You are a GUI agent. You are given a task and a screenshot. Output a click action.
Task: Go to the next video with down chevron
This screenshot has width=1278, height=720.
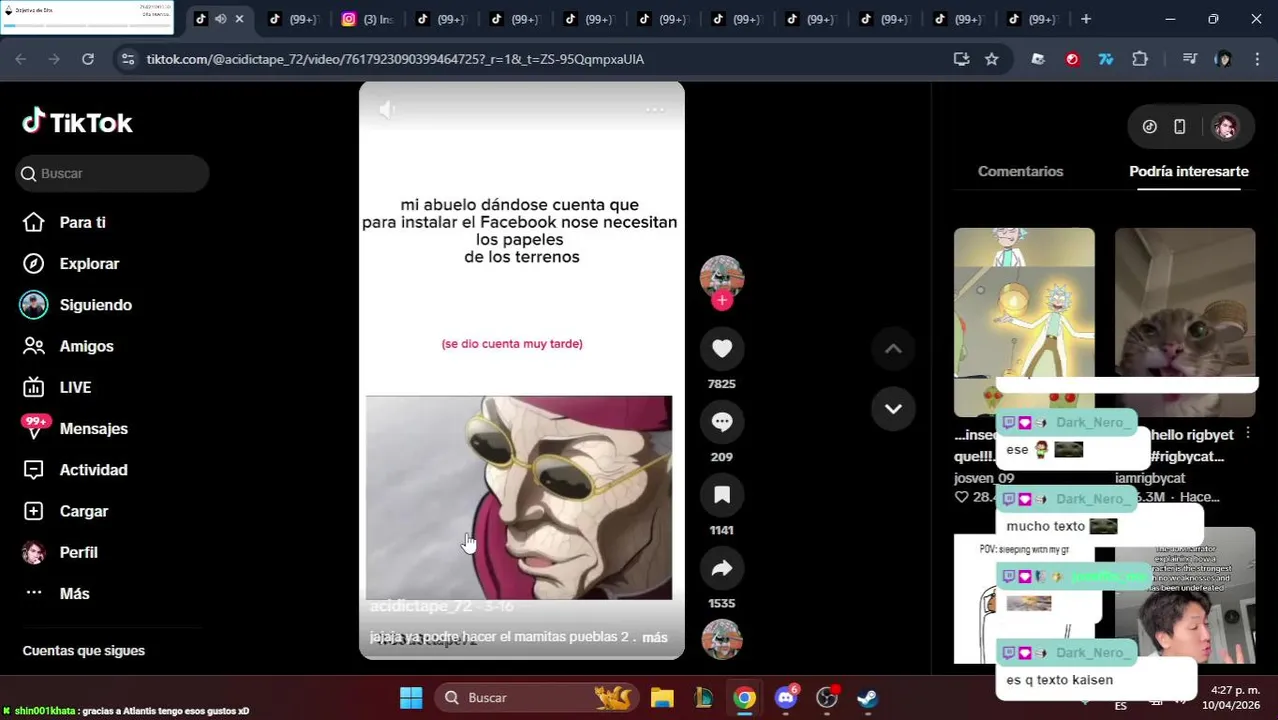pos(893,408)
